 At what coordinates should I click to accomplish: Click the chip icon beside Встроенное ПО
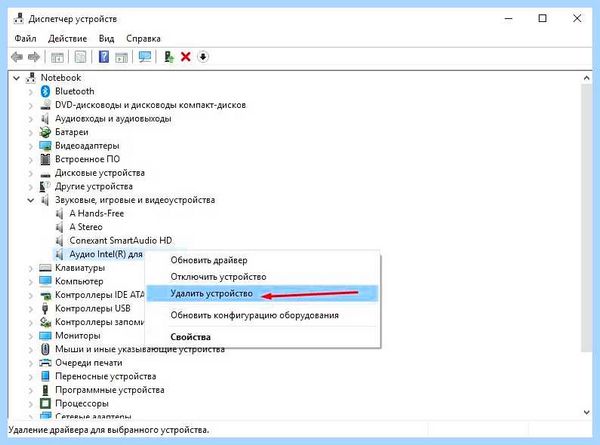pyautogui.click(x=45, y=159)
